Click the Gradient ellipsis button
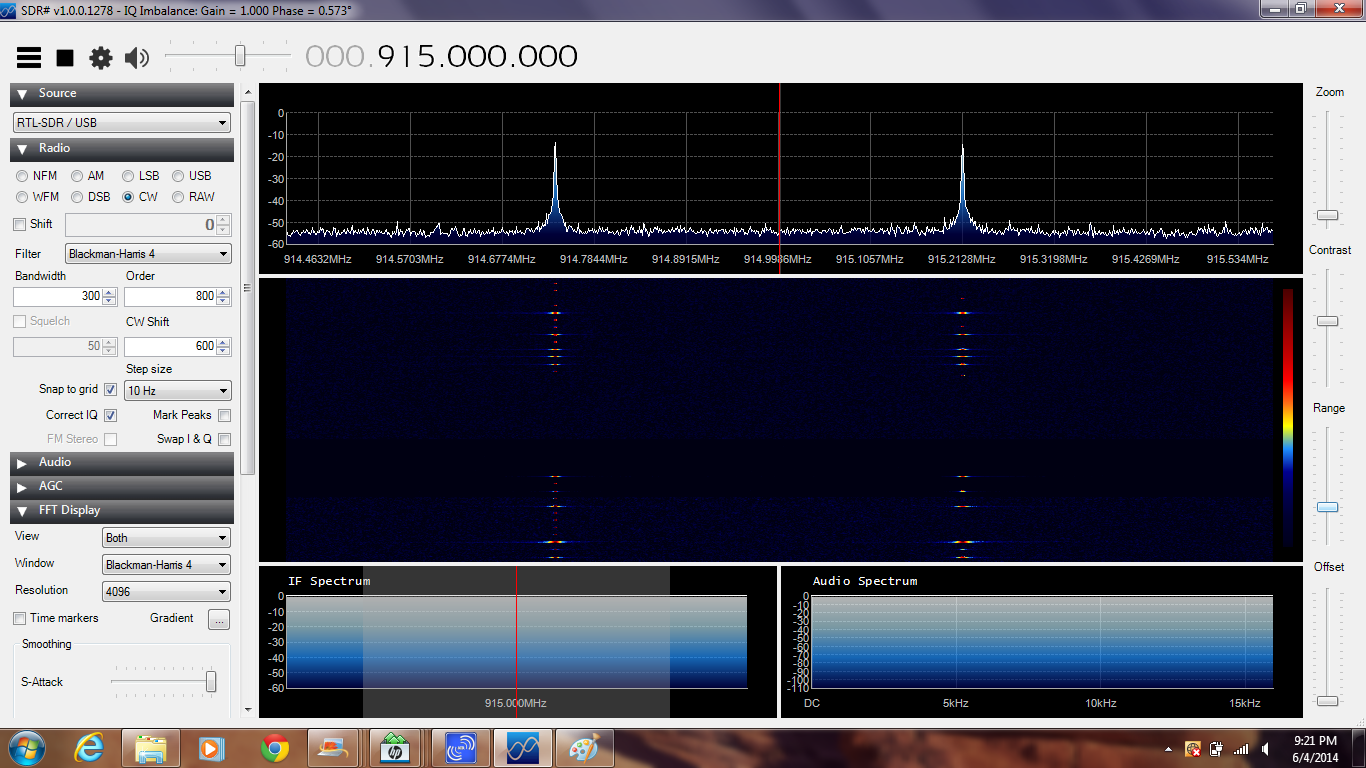This screenshot has width=1366, height=768. click(219, 619)
